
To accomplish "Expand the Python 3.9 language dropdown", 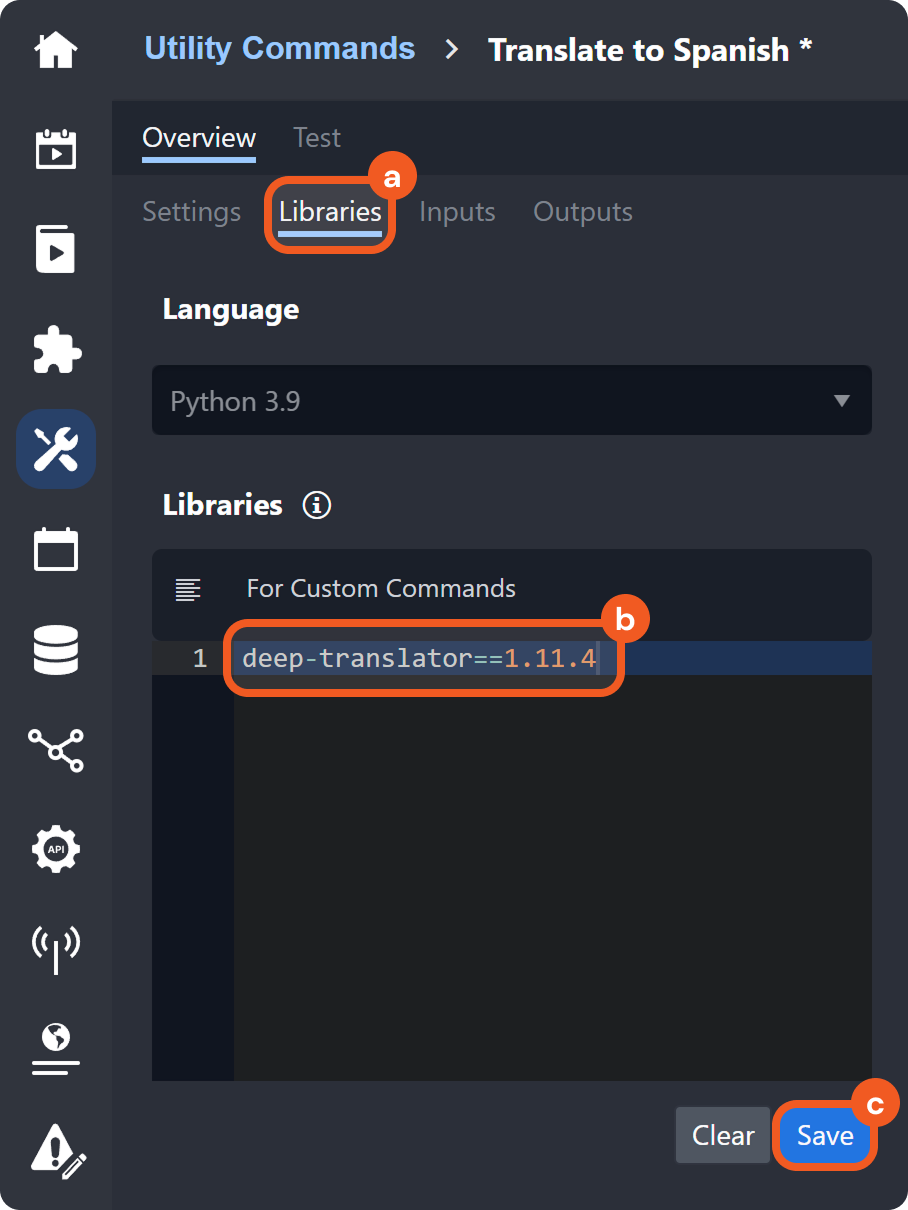I will (511, 401).
